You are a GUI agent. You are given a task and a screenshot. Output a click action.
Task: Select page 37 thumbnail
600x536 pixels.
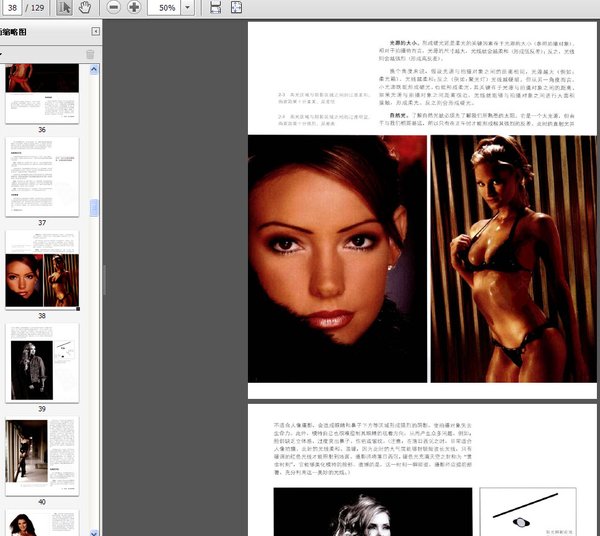(x=42, y=175)
